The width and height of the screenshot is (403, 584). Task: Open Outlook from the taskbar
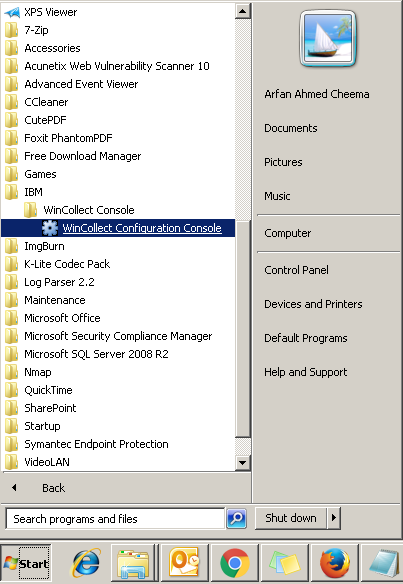184,563
